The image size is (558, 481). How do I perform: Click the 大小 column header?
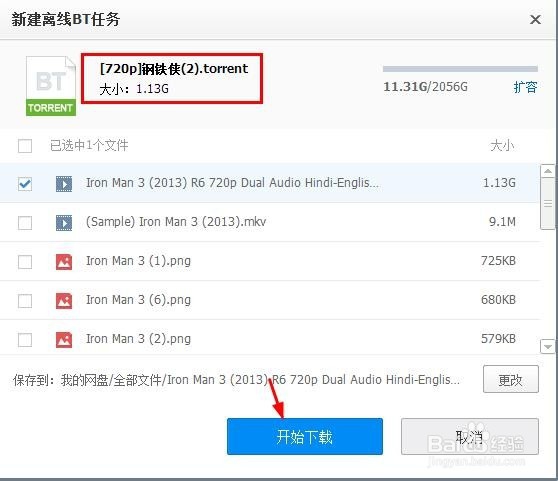click(x=502, y=146)
